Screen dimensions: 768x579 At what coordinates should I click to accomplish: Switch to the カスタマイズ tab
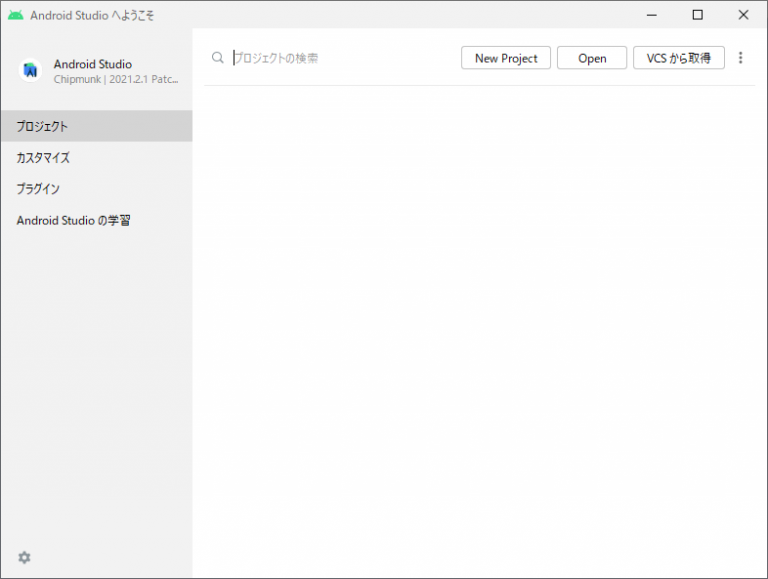pyautogui.click(x=96, y=158)
